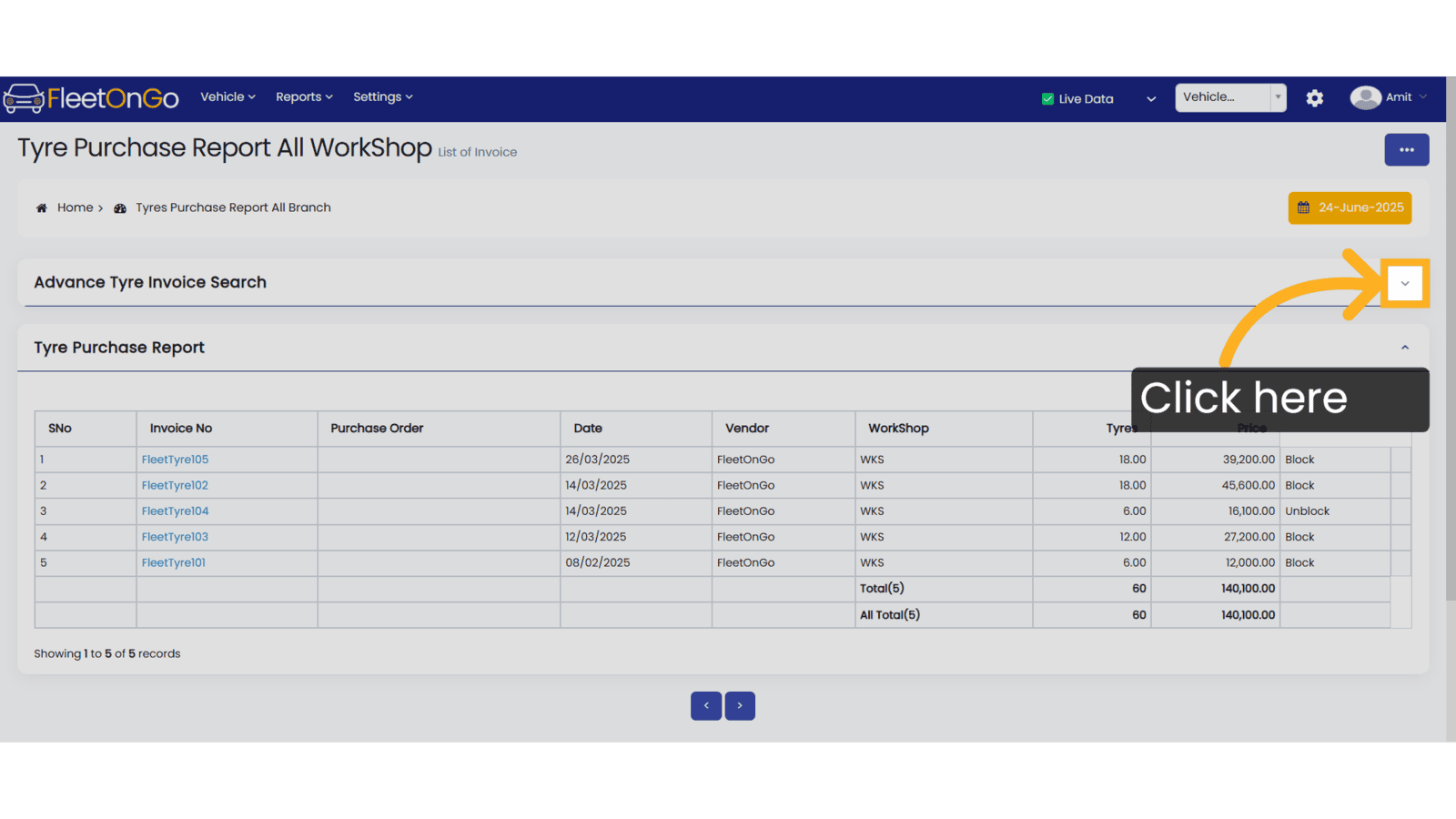The height and width of the screenshot is (819, 1456).
Task: Click the calendar icon on date button
Action: [1303, 207]
